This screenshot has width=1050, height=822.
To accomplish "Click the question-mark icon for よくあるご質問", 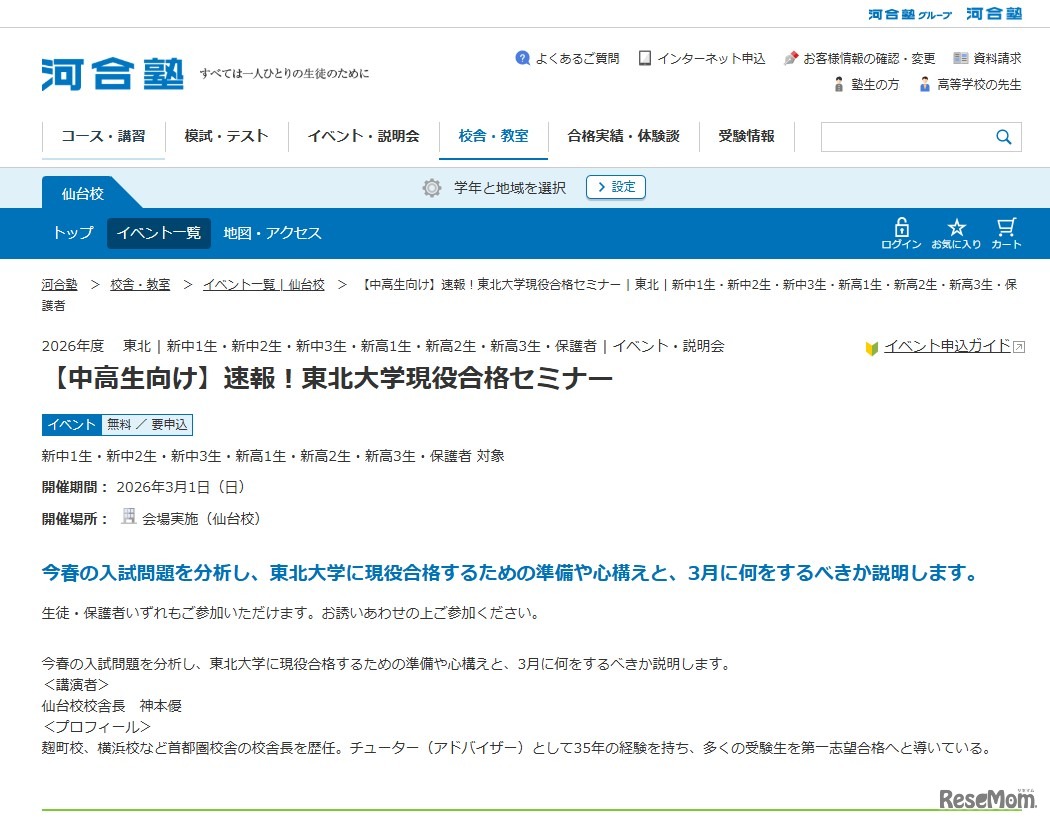I will pos(521,58).
